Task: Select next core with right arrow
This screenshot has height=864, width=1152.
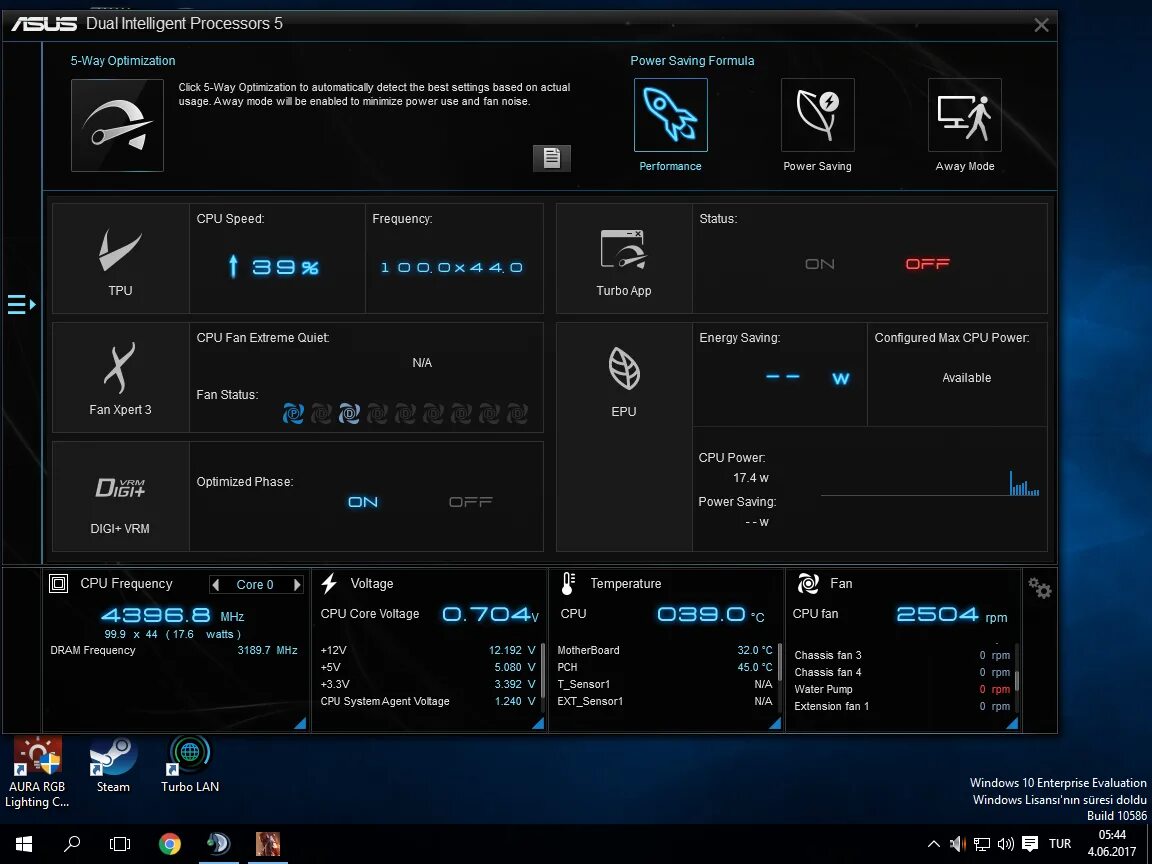Action: point(297,585)
